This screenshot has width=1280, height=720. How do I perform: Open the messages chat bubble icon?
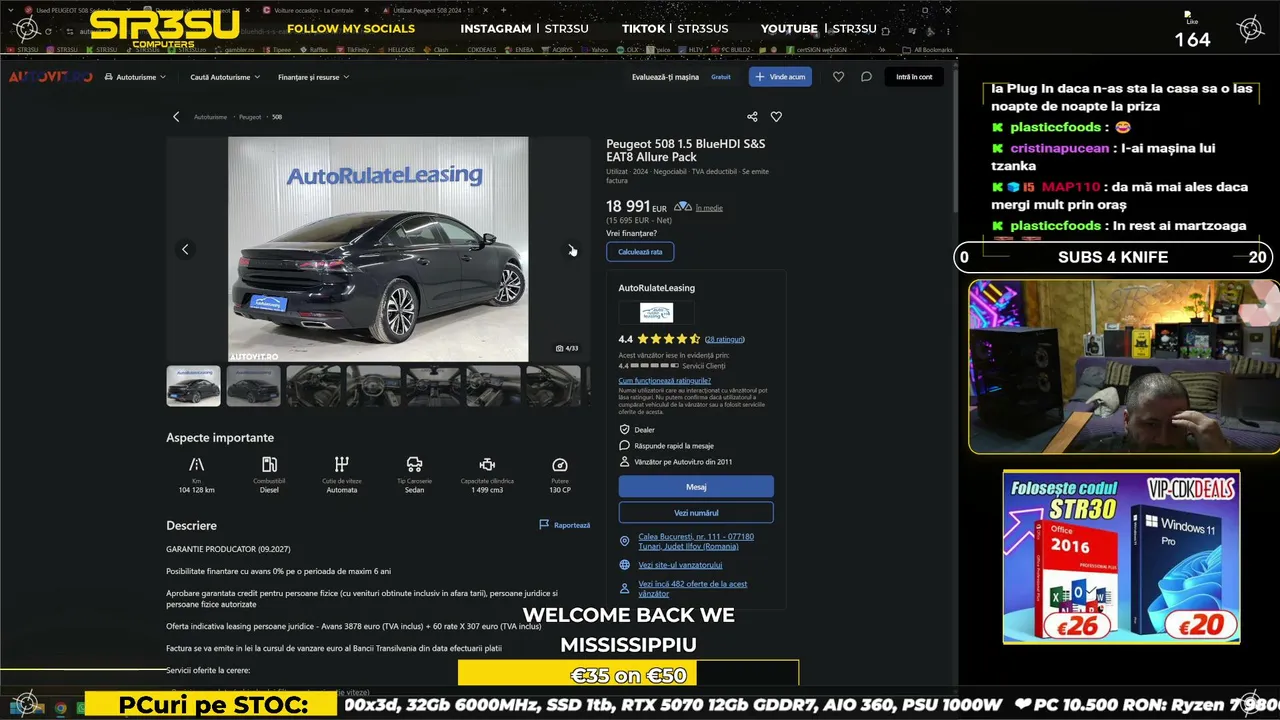(866, 77)
